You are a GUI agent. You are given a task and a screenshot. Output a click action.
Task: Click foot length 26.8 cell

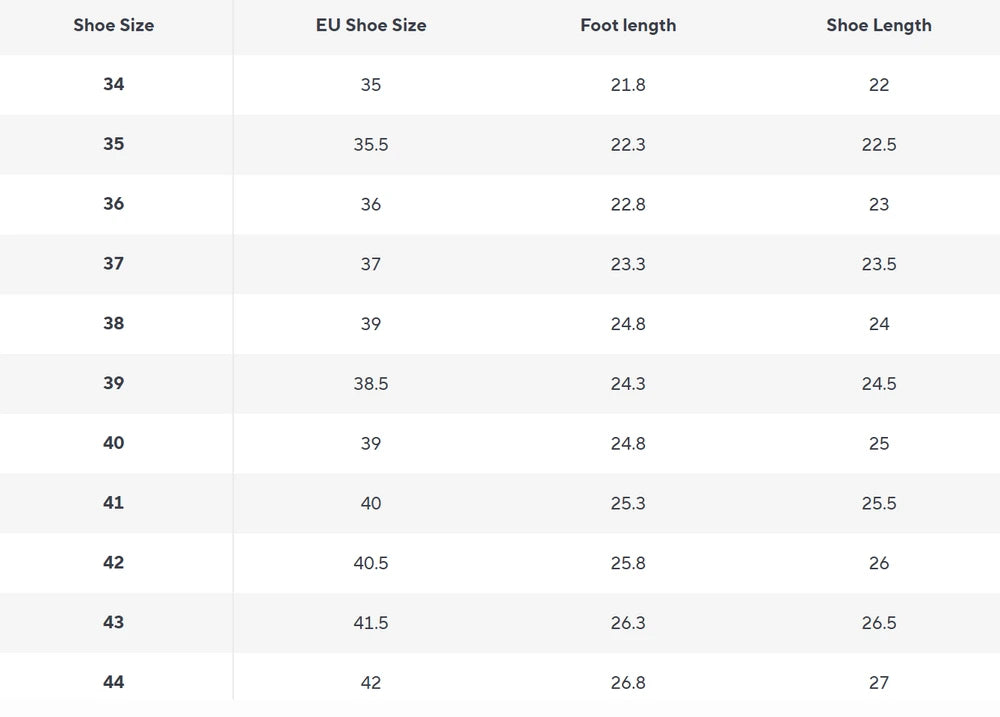click(x=628, y=682)
